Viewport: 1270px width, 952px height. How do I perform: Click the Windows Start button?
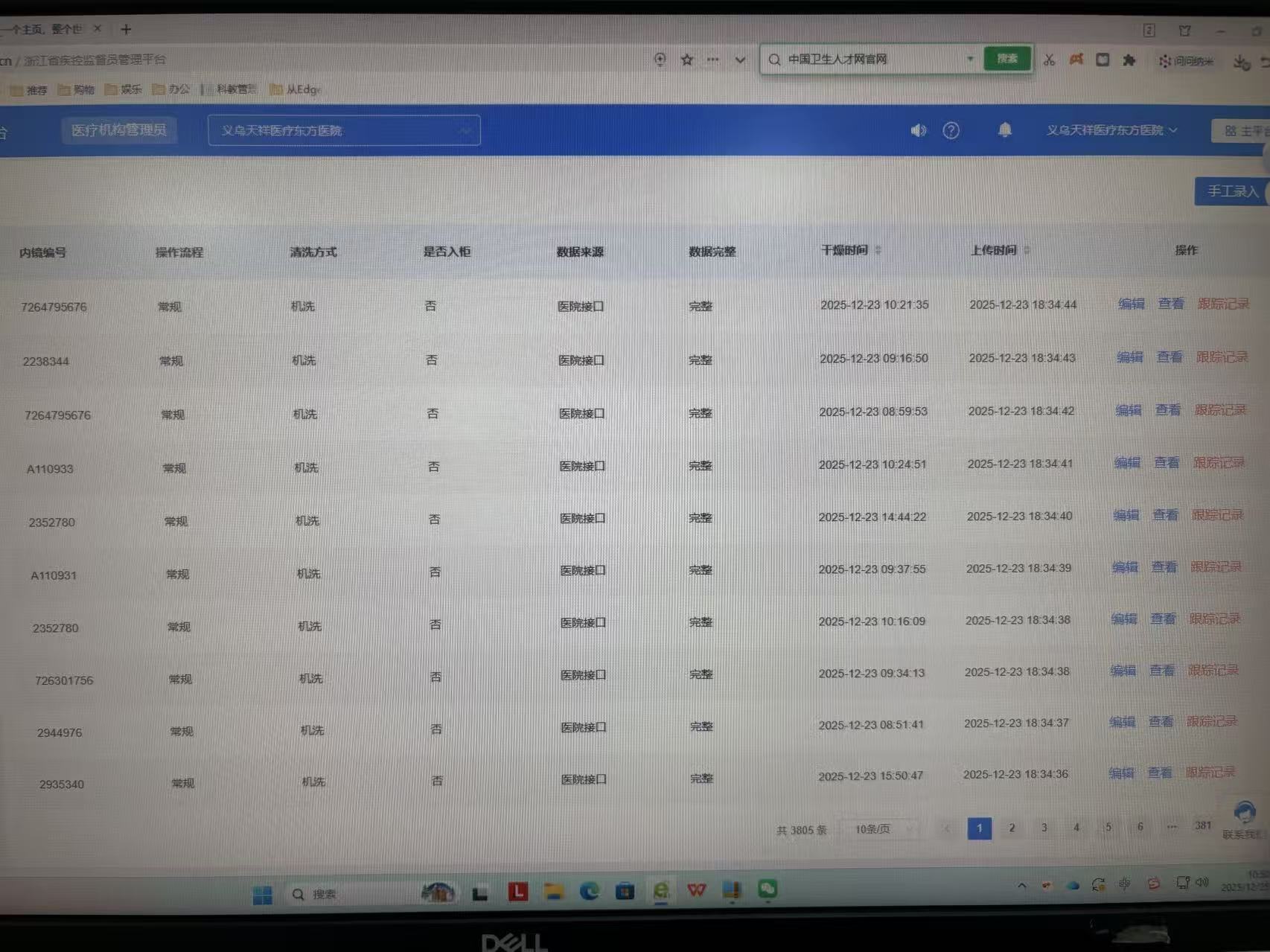click(x=262, y=895)
